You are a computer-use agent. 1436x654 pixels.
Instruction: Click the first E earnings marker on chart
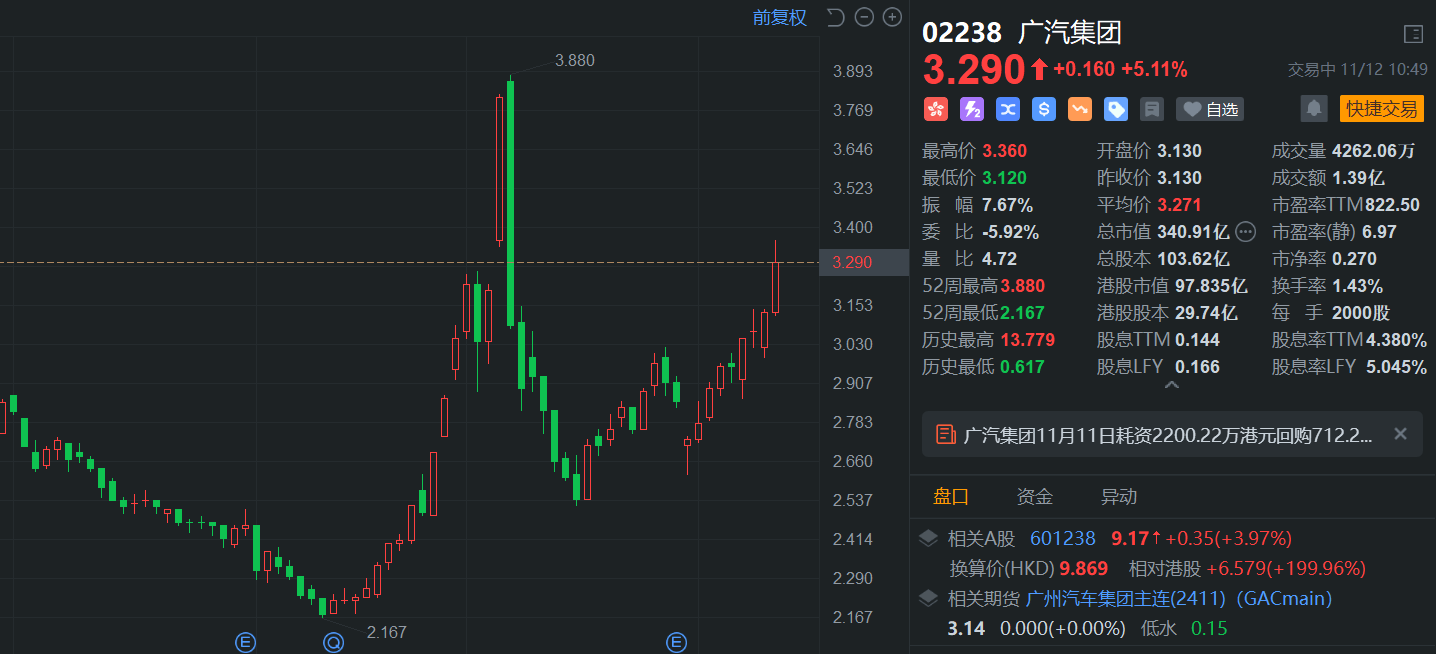click(245, 642)
